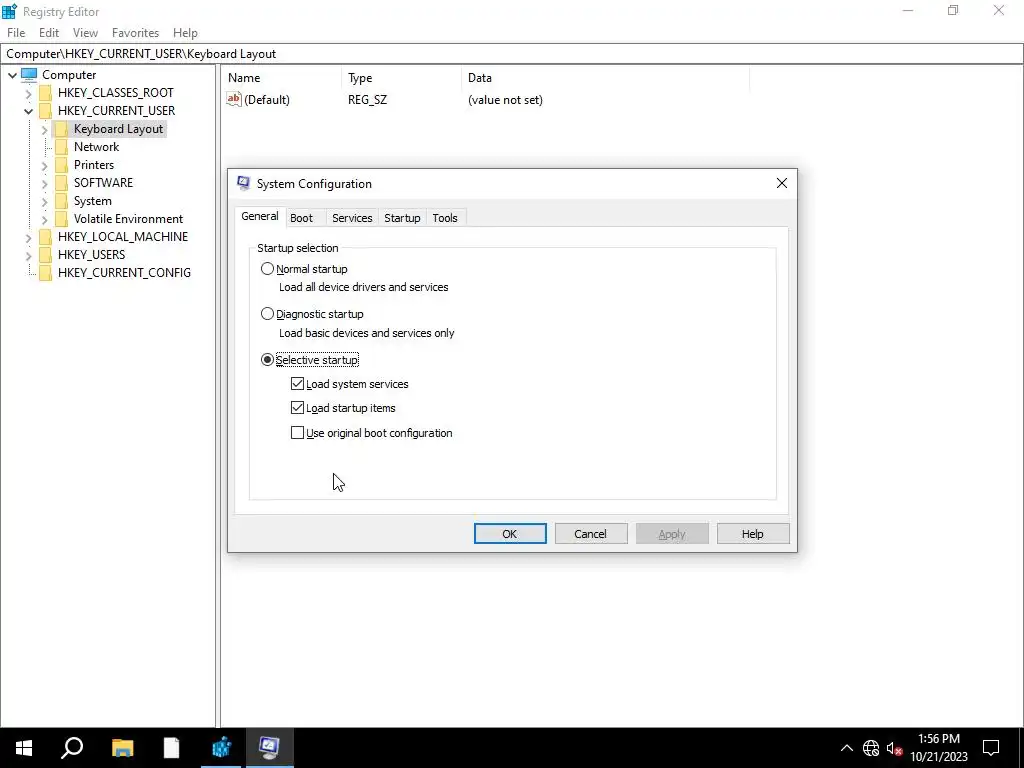Click the SOFTWARE folder icon
Viewport: 1024px width, 768px height.
coord(61,183)
